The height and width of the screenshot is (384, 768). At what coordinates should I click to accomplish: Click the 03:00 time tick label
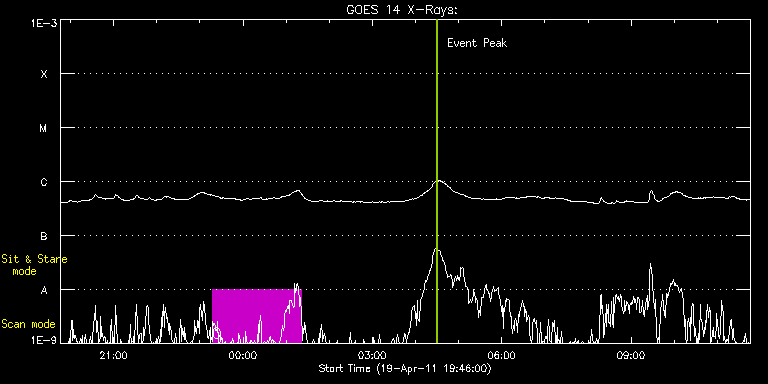(x=372, y=356)
